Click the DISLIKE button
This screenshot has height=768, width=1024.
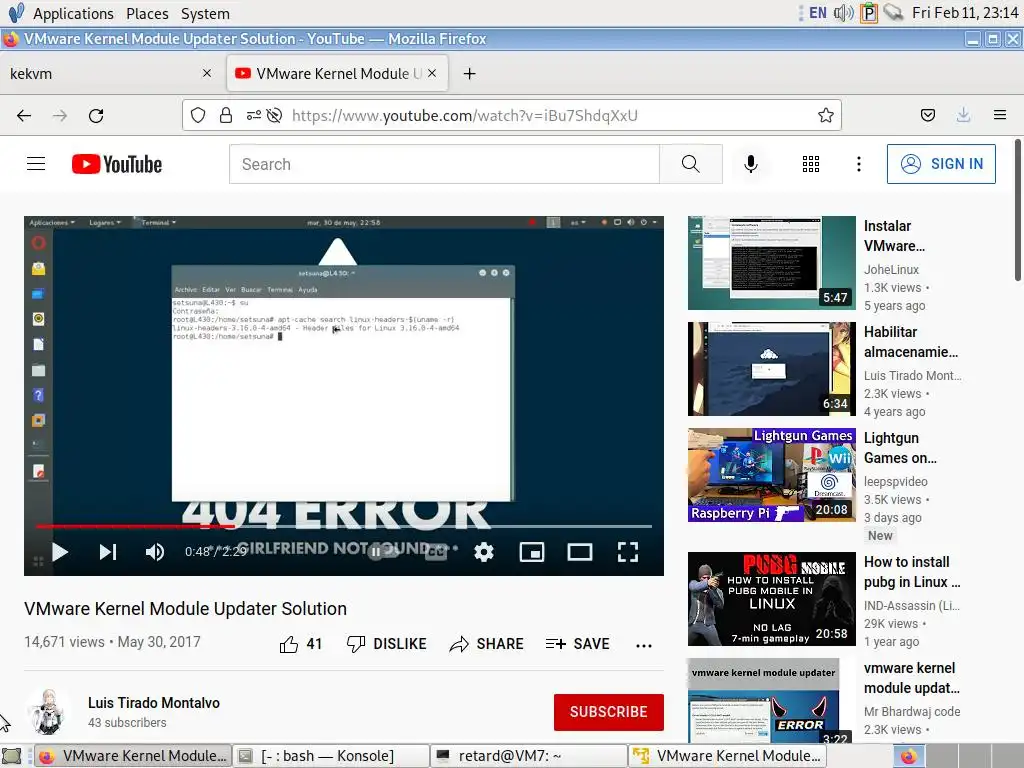(387, 644)
